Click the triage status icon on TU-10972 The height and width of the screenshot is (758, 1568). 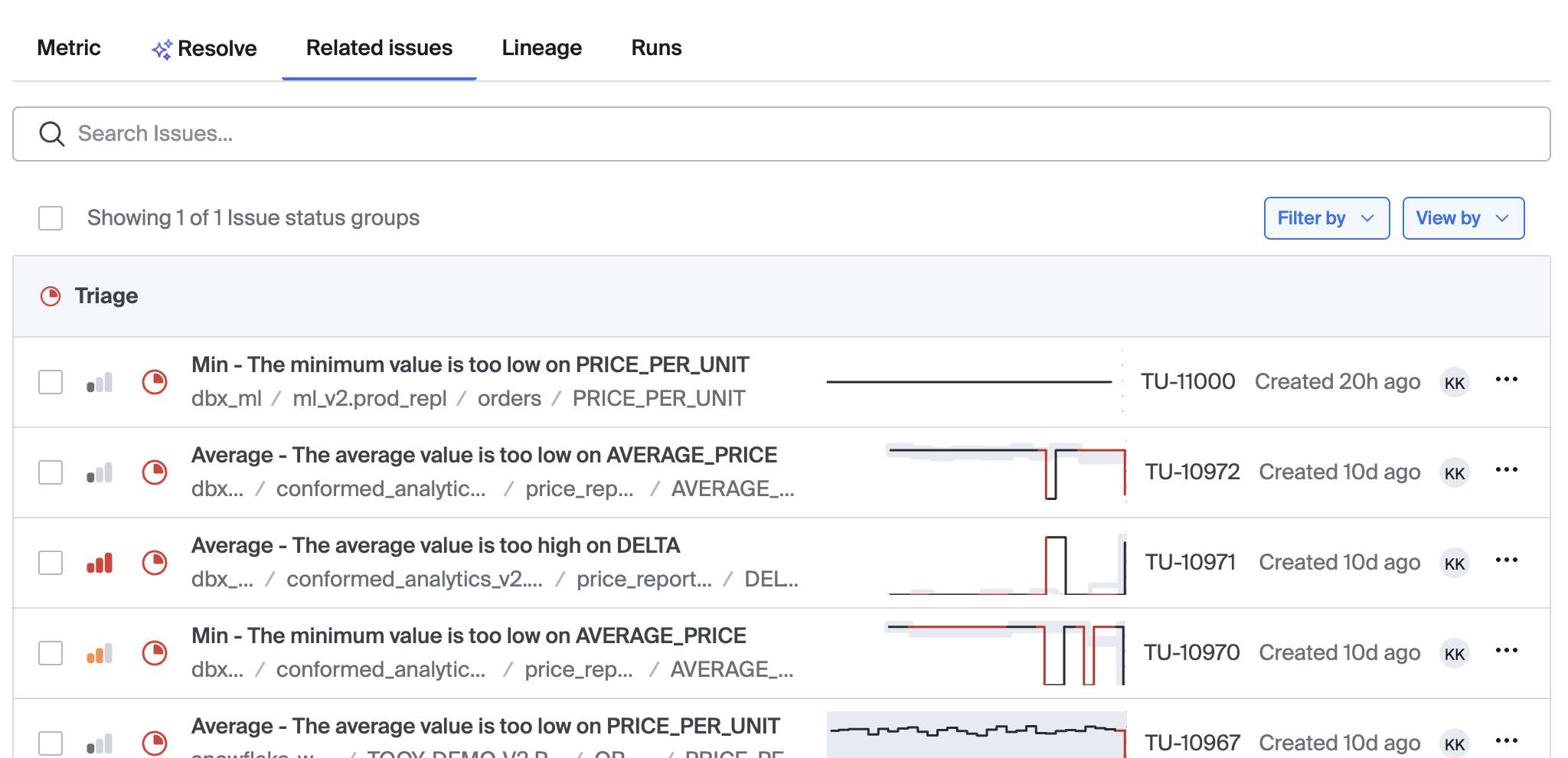click(155, 472)
